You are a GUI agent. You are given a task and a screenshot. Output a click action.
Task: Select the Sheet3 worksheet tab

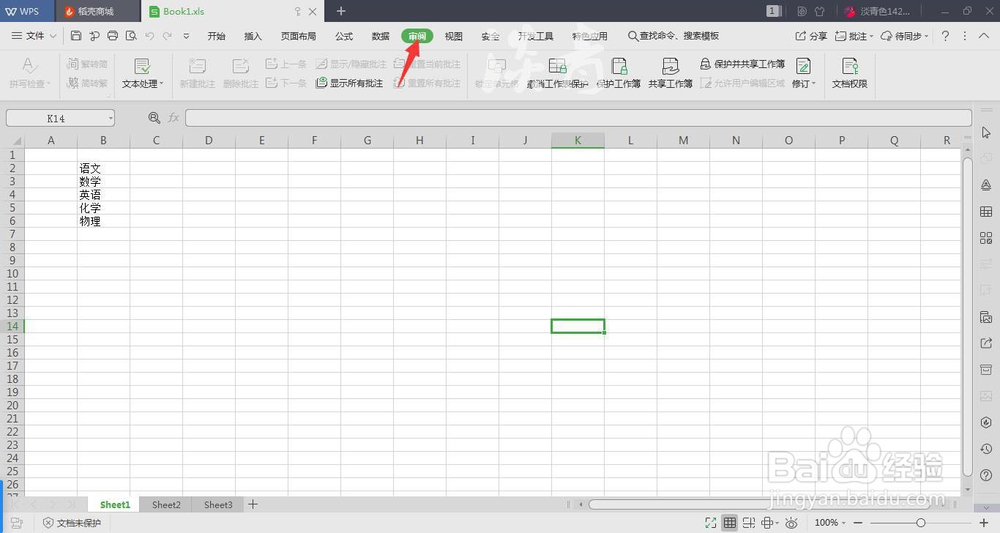pos(218,504)
